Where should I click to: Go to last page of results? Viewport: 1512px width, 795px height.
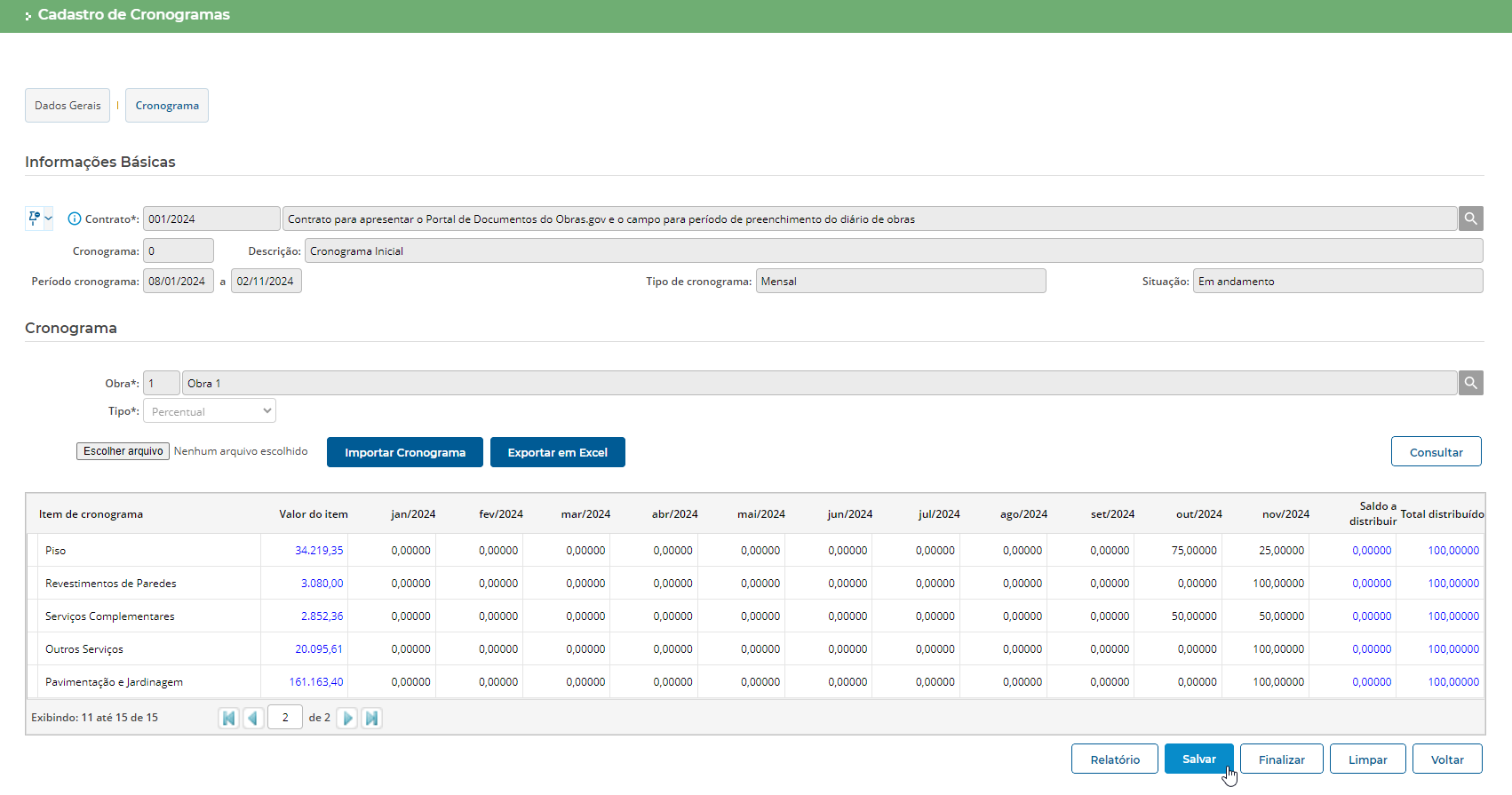click(x=372, y=718)
